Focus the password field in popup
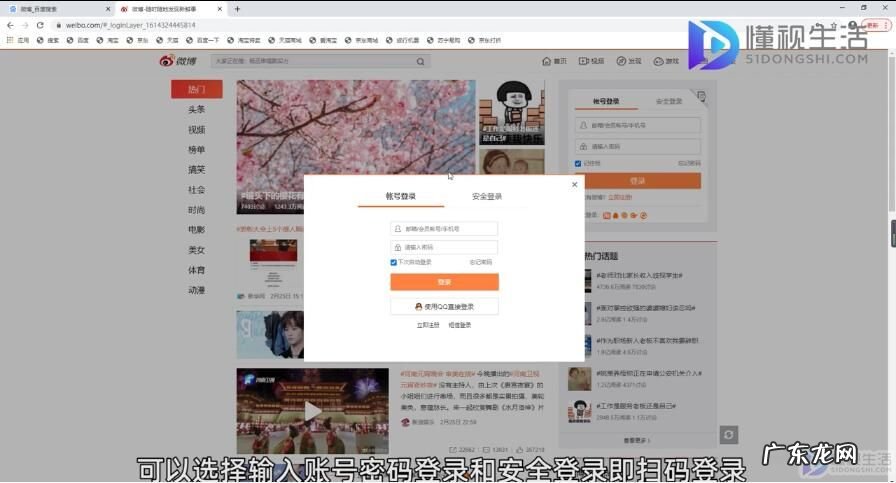This screenshot has height=483, width=896. point(444,248)
